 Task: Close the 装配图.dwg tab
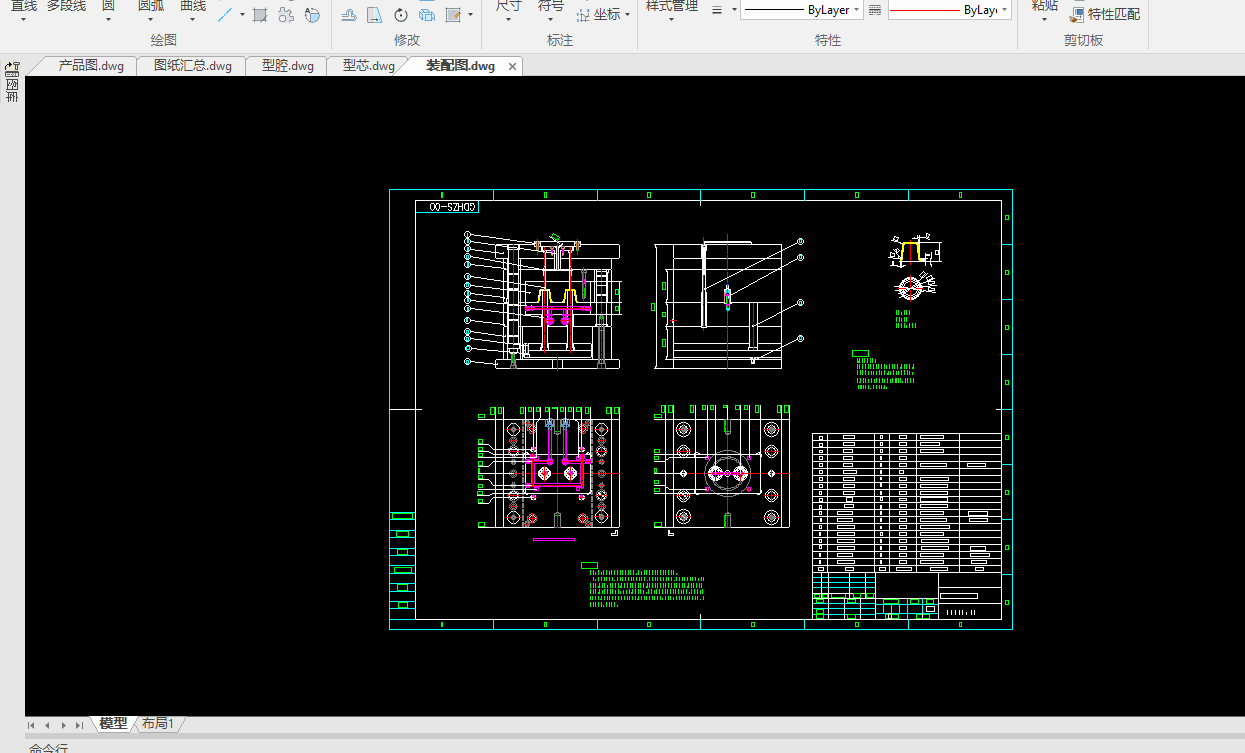(x=513, y=66)
